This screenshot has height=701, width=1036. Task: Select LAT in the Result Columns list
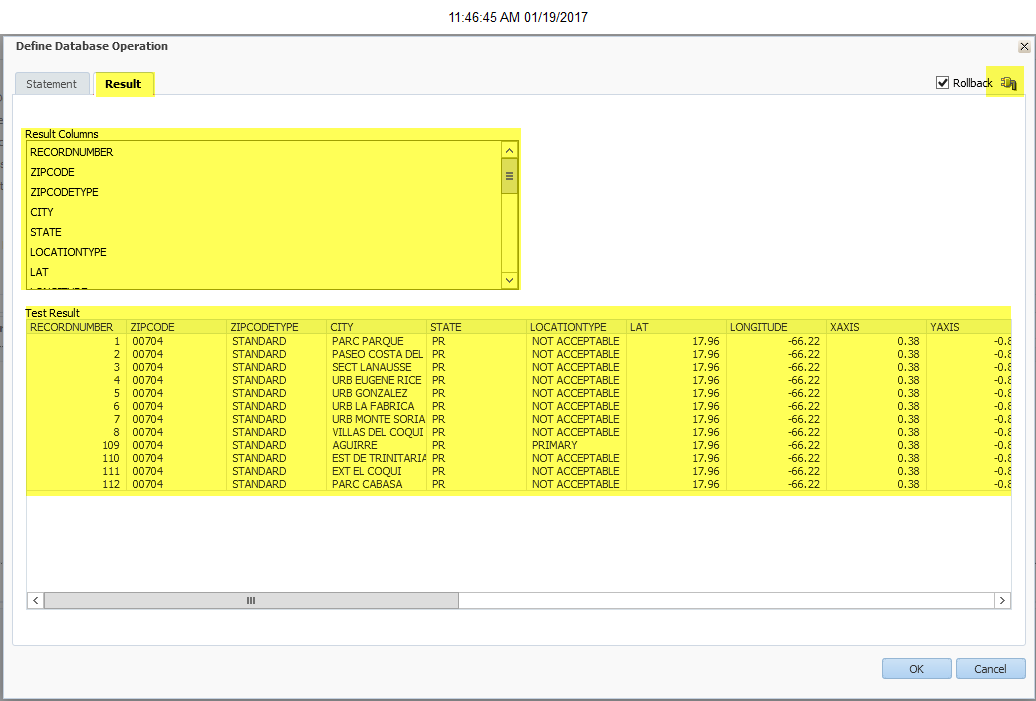click(x=39, y=272)
